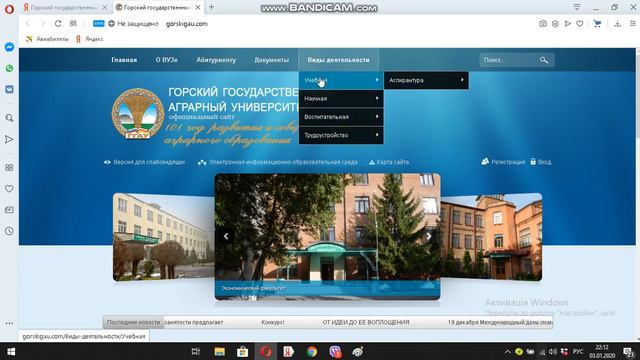Screen dimensions: 640x360
Task: Open Документы menu item
Action: point(271,60)
